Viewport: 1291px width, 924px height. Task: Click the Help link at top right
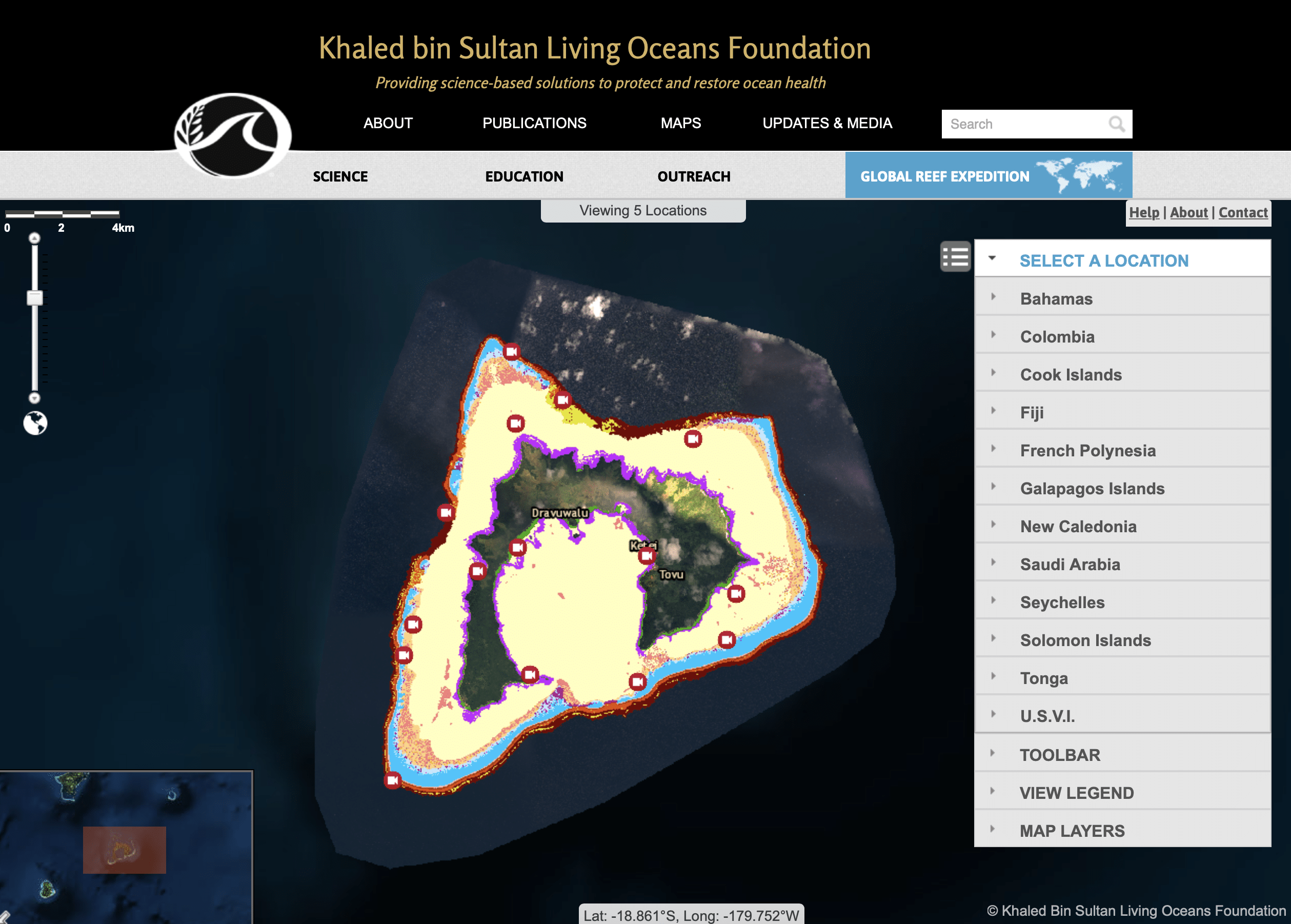coord(1144,212)
